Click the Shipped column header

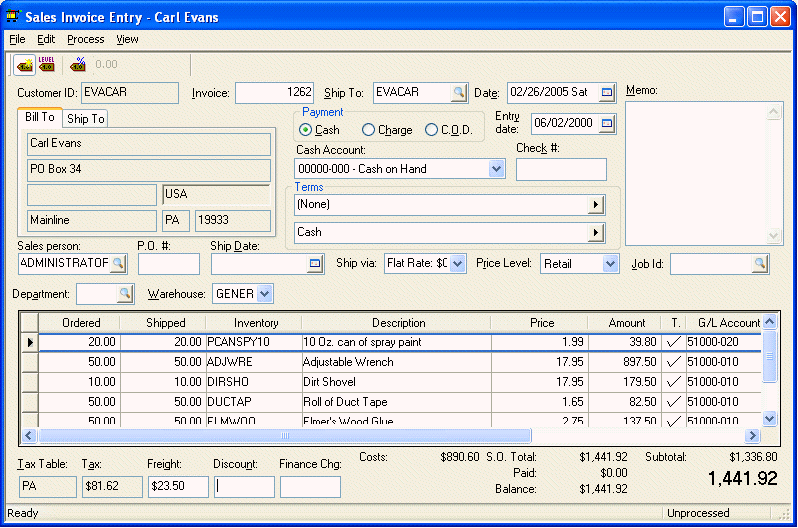click(x=163, y=323)
